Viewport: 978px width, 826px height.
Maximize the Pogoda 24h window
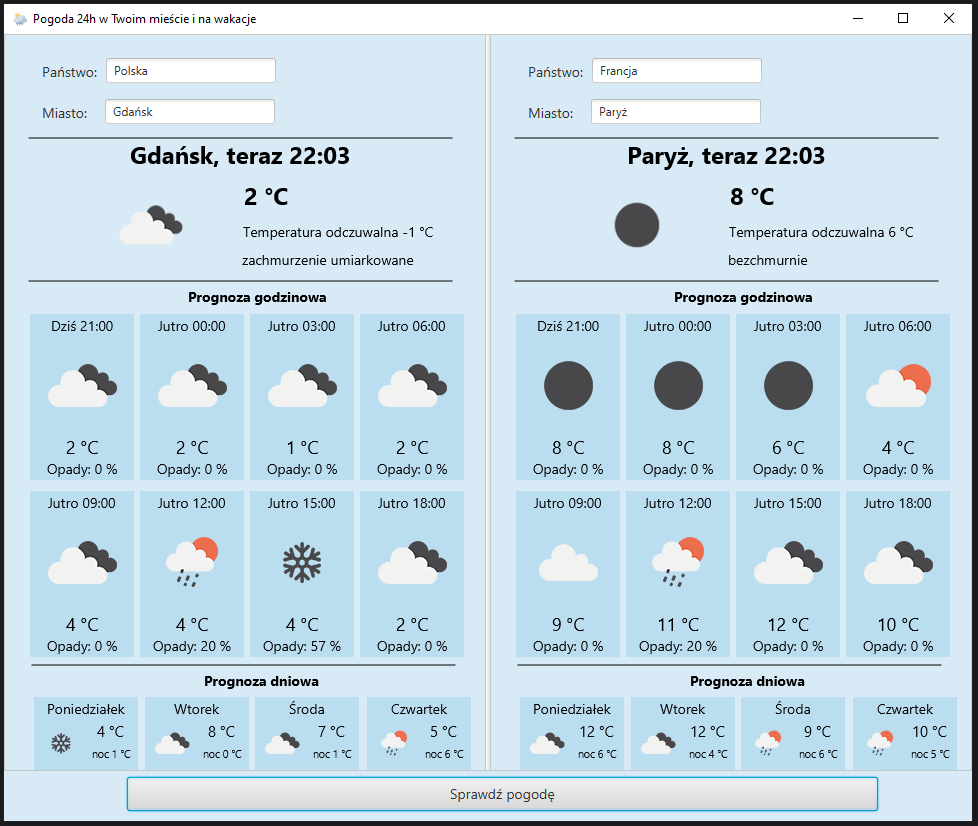click(903, 18)
